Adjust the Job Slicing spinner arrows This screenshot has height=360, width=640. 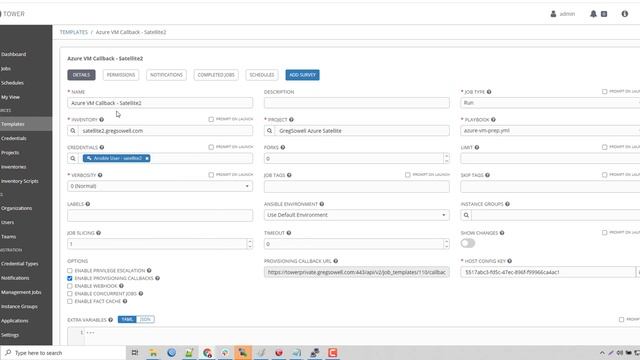(x=249, y=244)
